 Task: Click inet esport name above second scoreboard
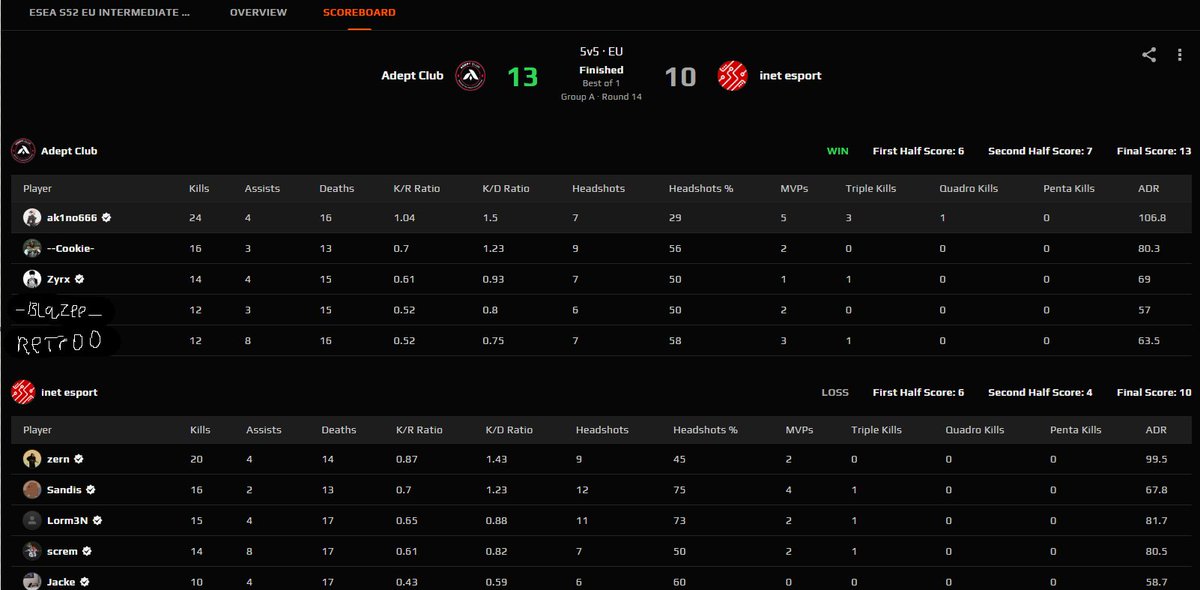(69, 393)
